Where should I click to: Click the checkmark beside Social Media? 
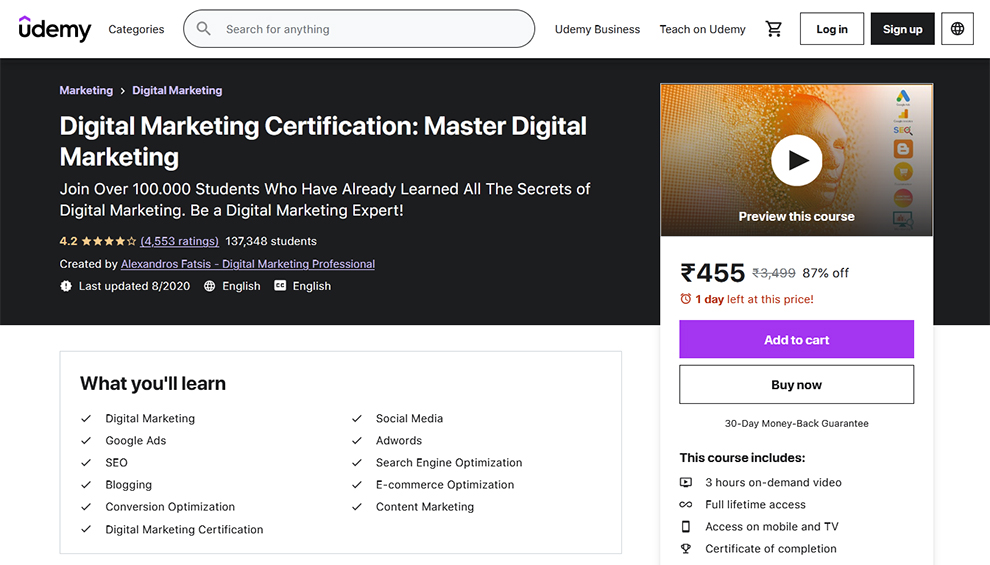point(357,419)
